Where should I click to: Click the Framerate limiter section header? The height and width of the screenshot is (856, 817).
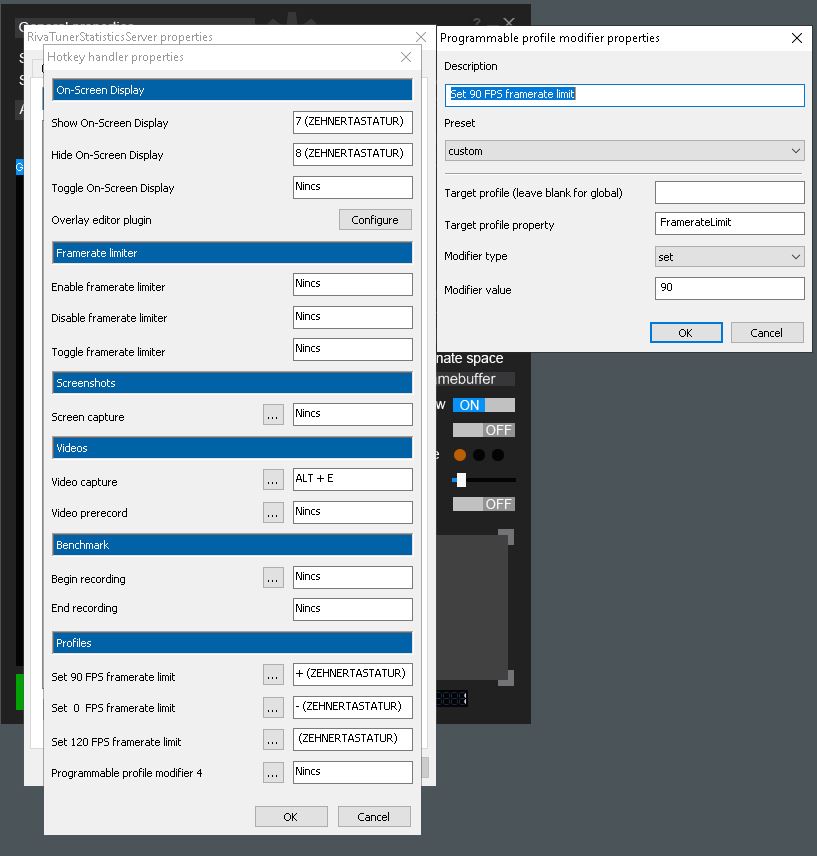pyautogui.click(x=232, y=253)
